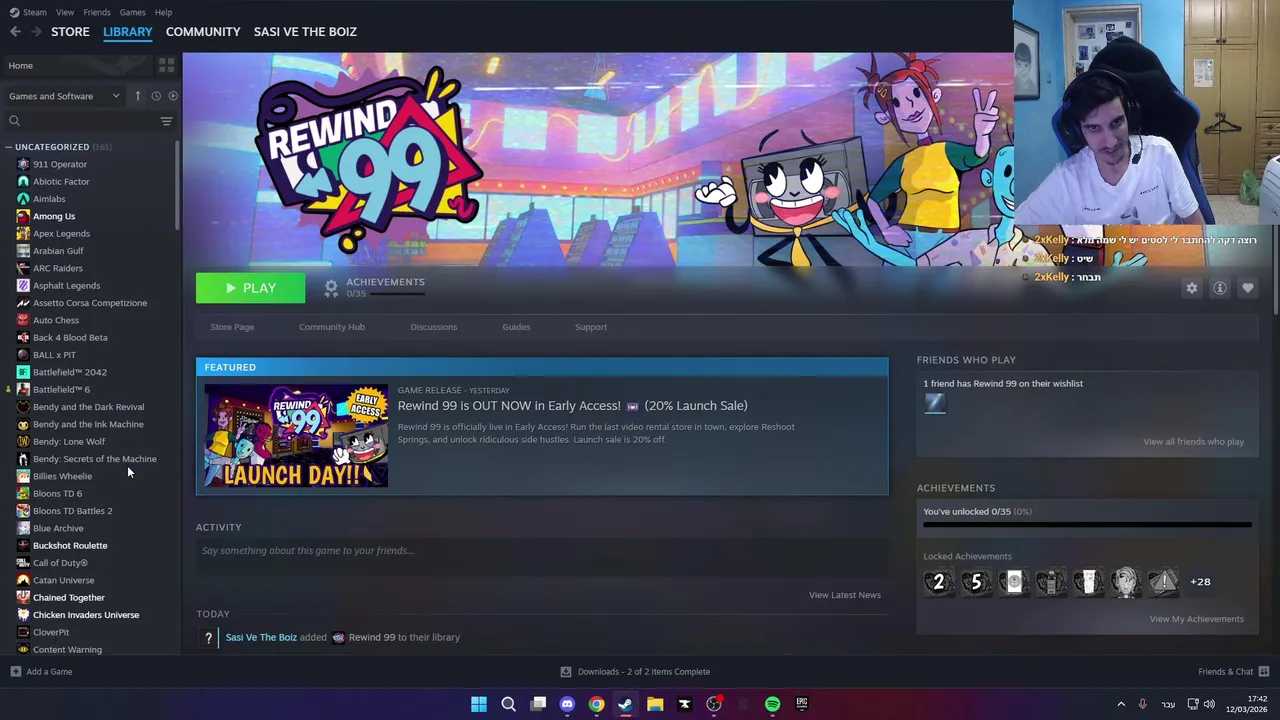1280x720 pixels.
Task: Go back using the left arrow
Action: (15, 32)
